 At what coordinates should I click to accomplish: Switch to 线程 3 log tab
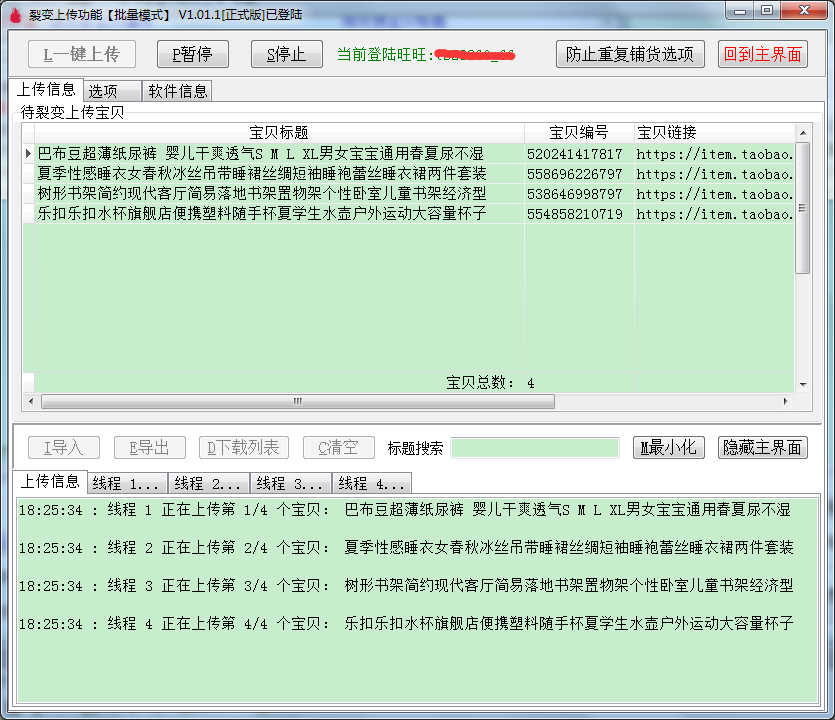(290, 483)
